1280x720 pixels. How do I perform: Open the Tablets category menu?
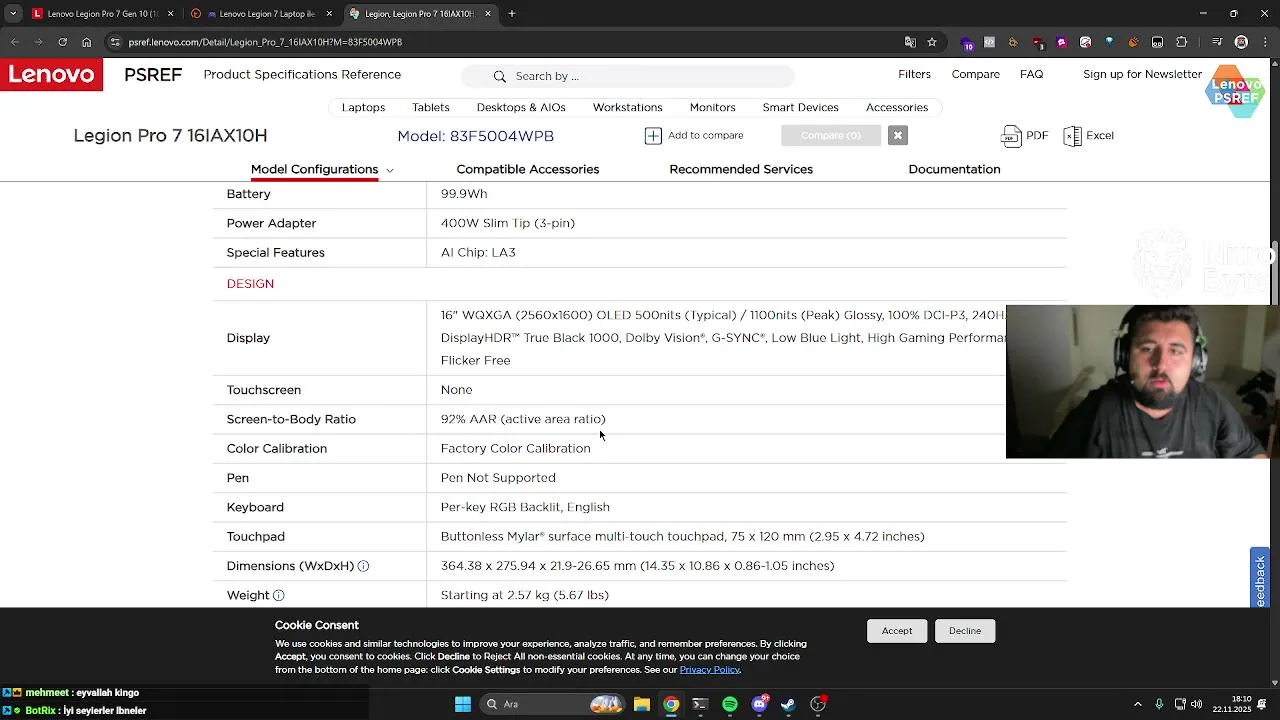431,107
